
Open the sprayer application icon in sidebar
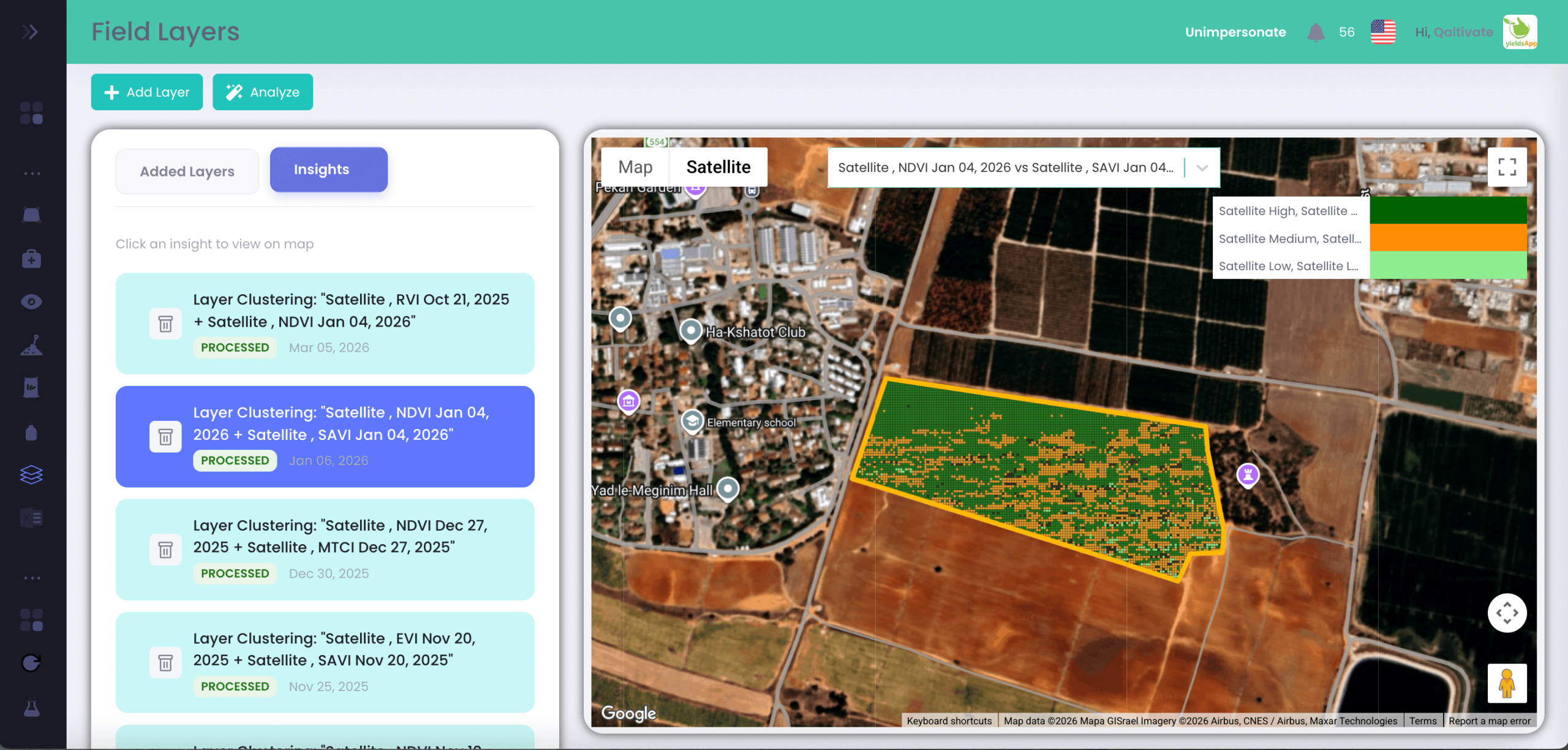[x=31, y=345]
